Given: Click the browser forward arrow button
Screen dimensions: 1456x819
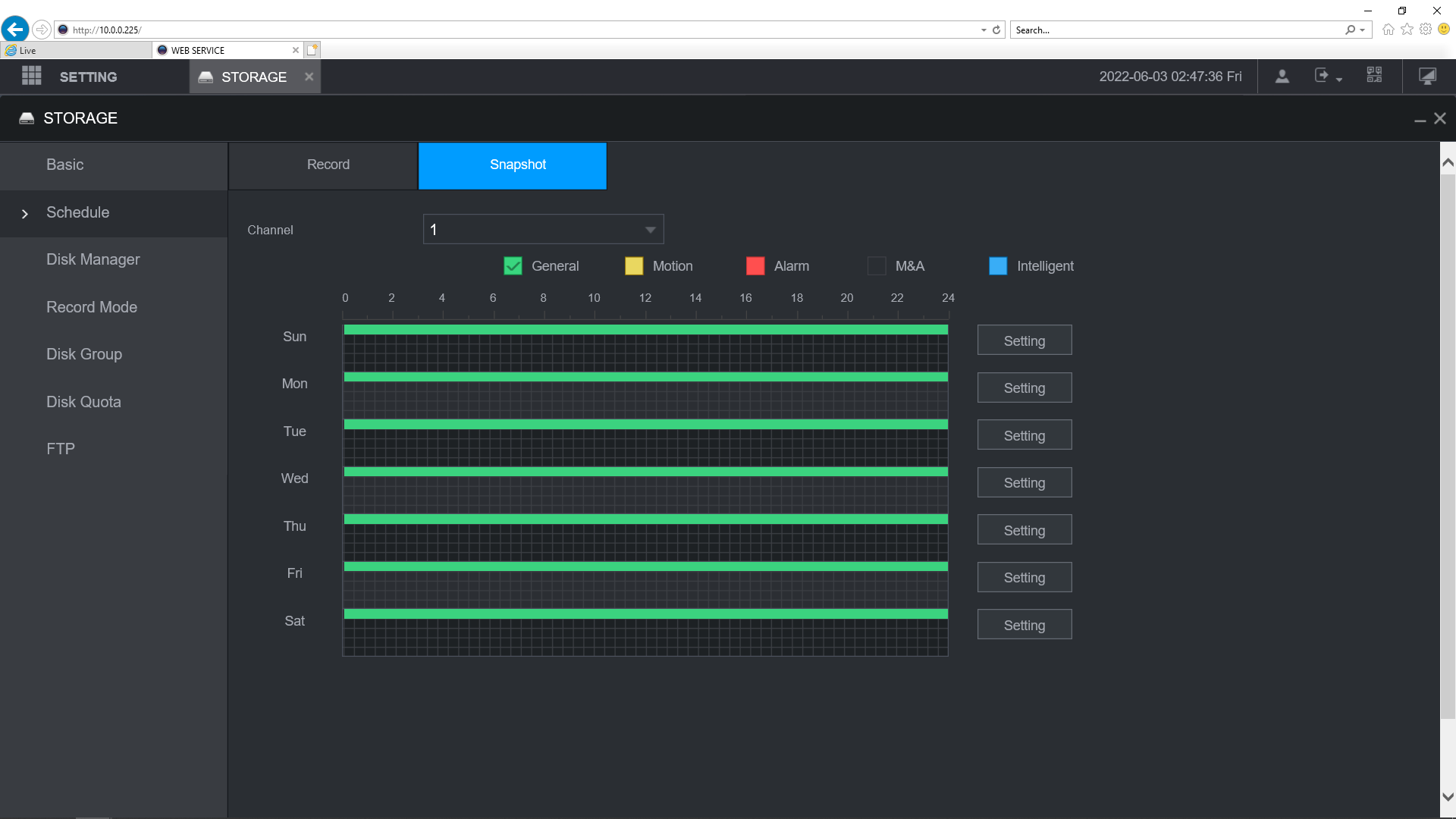Looking at the screenshot, I should point(42,30).
